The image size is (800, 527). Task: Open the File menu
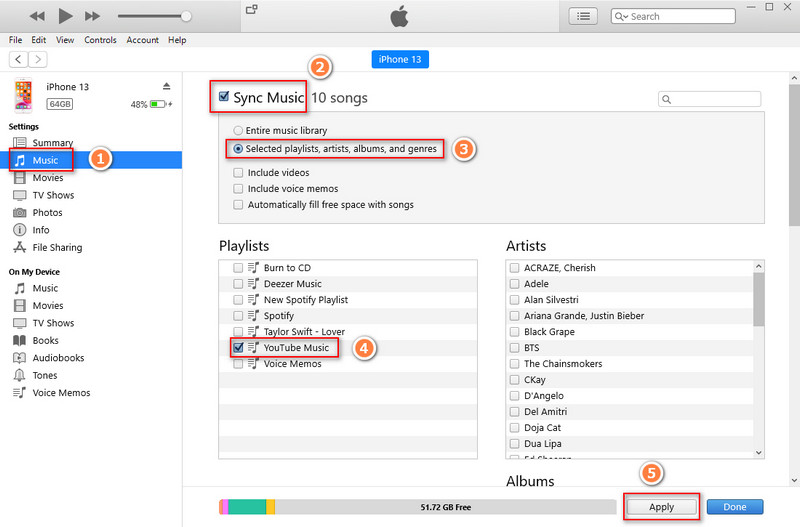coord(15,40)
